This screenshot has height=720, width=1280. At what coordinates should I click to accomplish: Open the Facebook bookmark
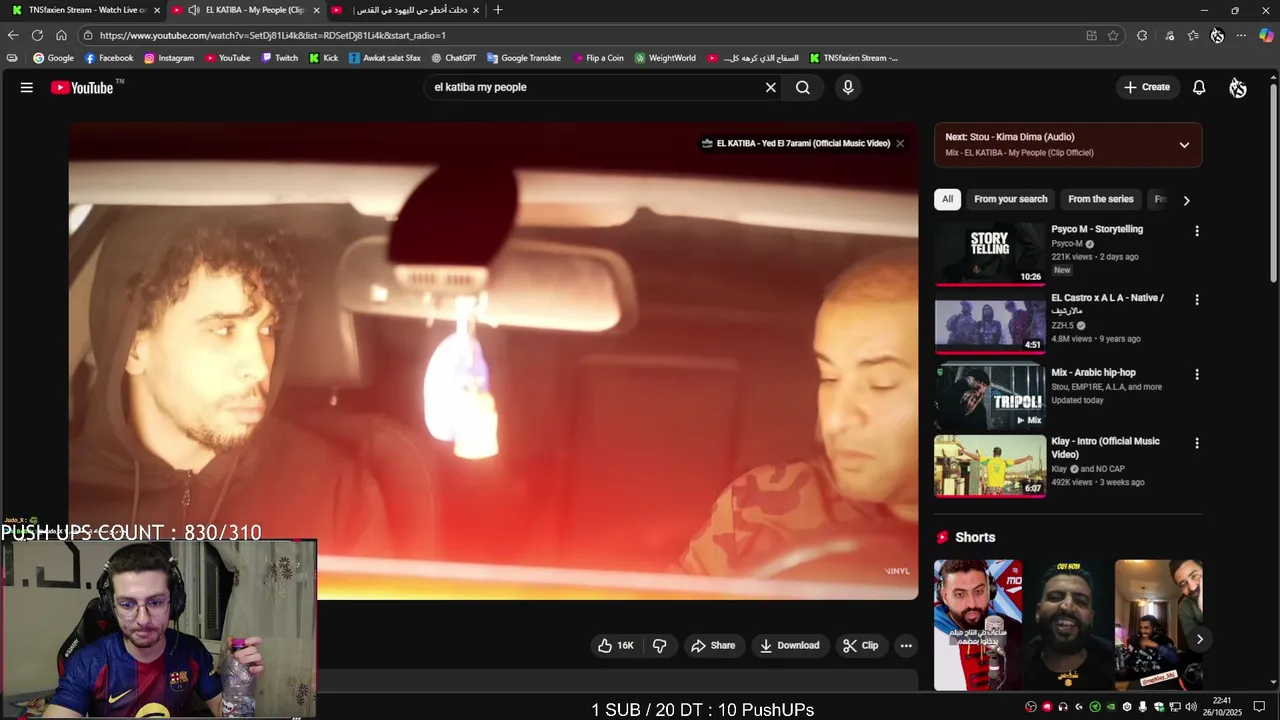click(x=109, y=58)
